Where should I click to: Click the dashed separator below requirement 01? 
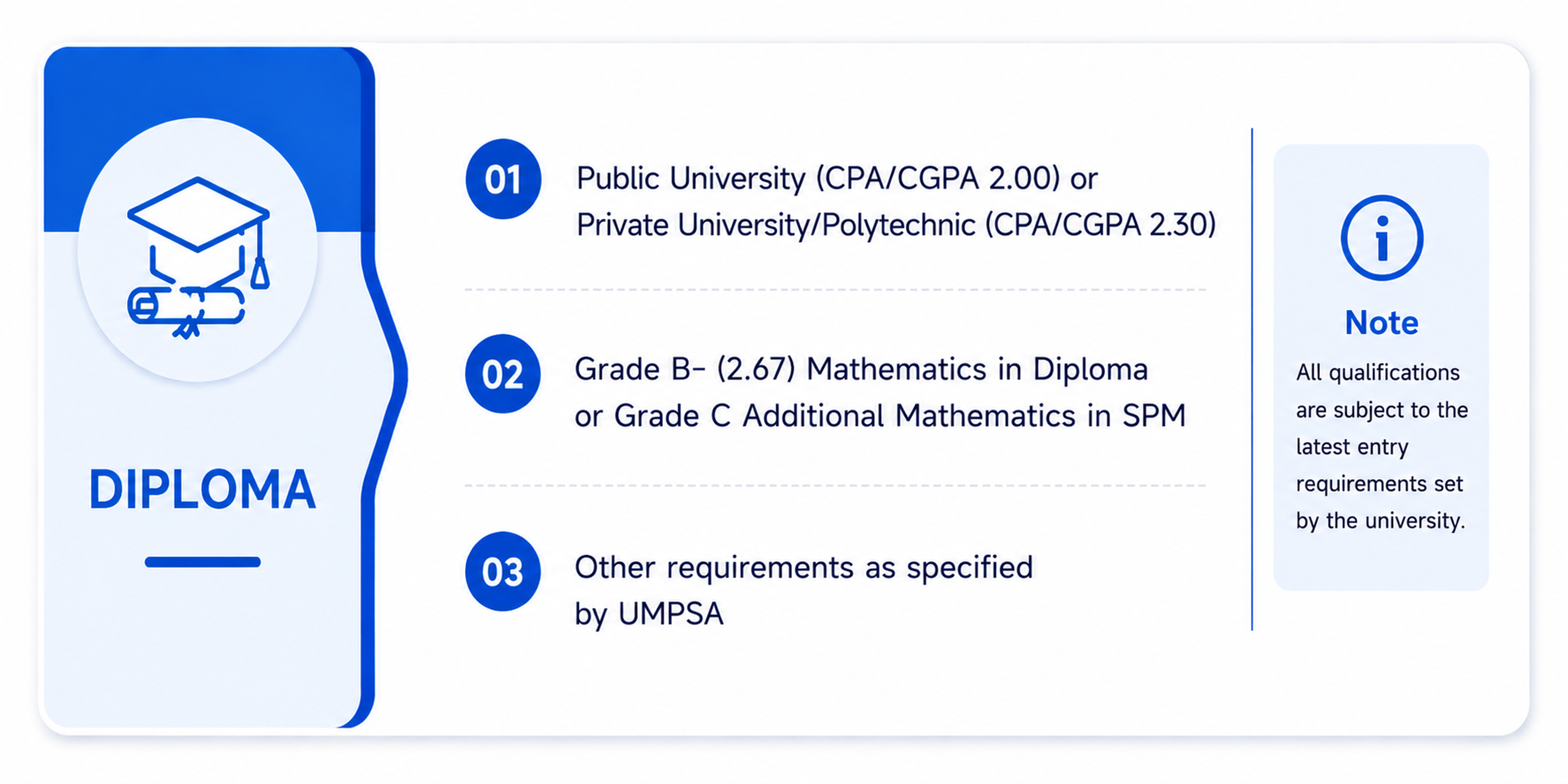pos(835,289)
